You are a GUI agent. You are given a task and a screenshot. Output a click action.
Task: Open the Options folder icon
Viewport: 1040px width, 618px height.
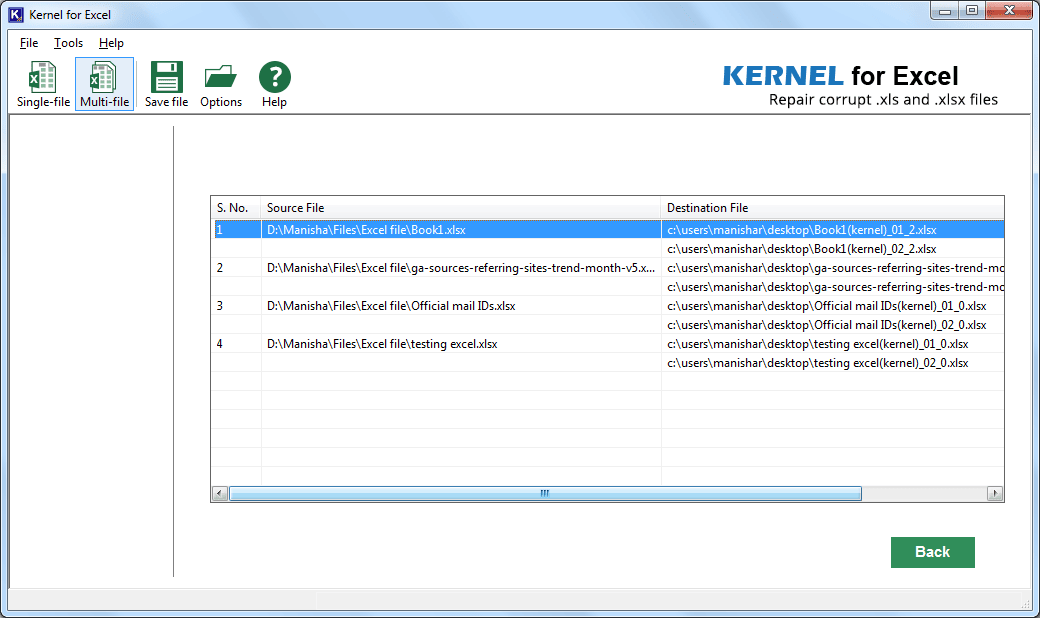[221, 84]
